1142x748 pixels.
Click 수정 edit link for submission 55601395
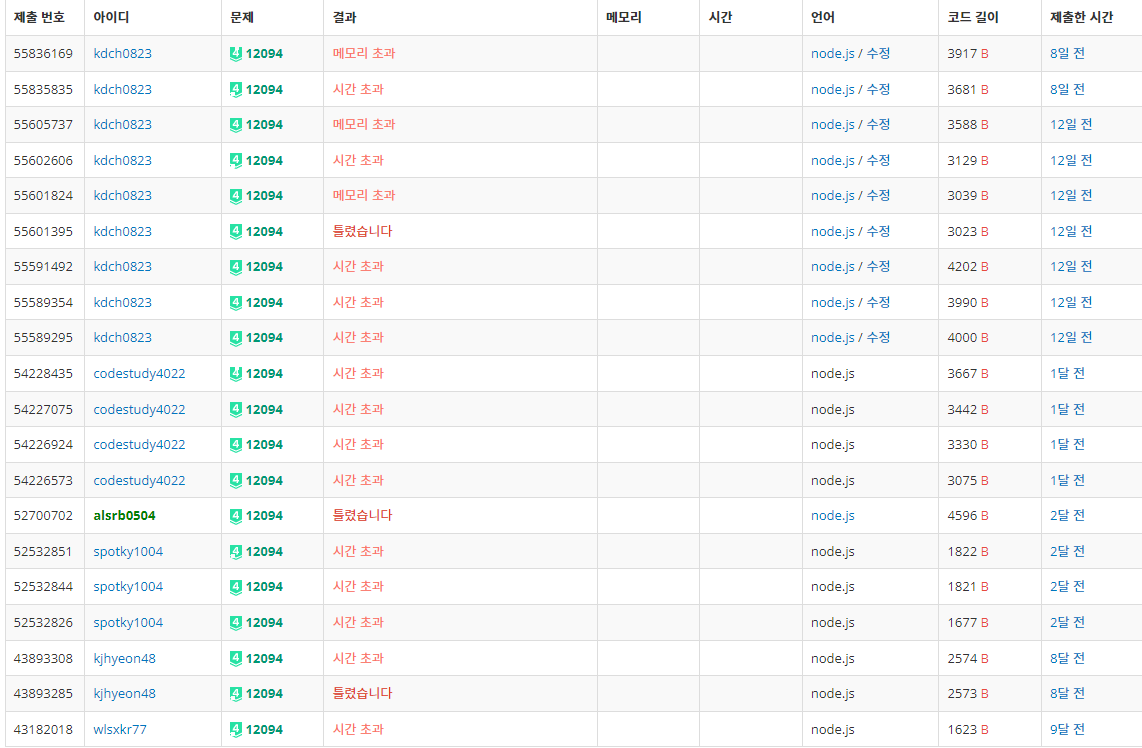[x=878, y=231]
